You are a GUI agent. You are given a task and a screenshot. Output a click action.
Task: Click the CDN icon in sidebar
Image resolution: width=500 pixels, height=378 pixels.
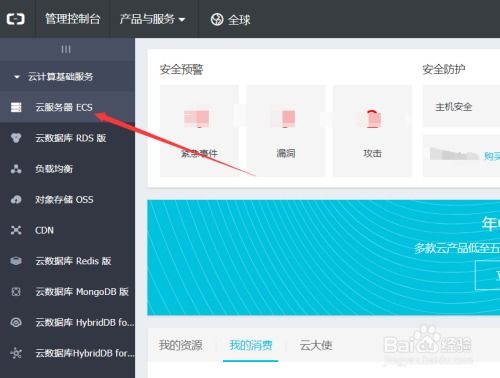coord(16,230)
